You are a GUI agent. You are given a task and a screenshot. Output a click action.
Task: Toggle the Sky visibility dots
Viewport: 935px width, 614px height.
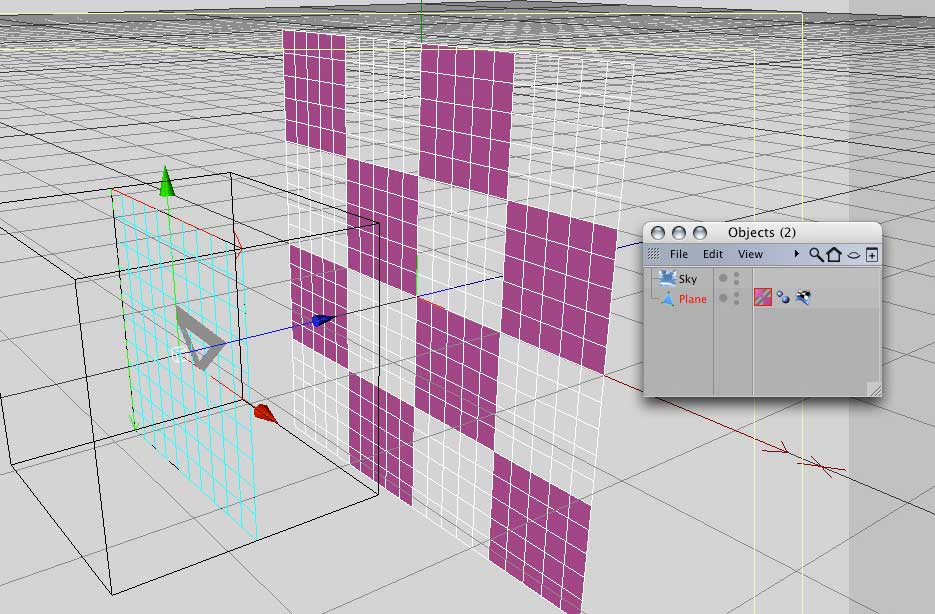737,278
